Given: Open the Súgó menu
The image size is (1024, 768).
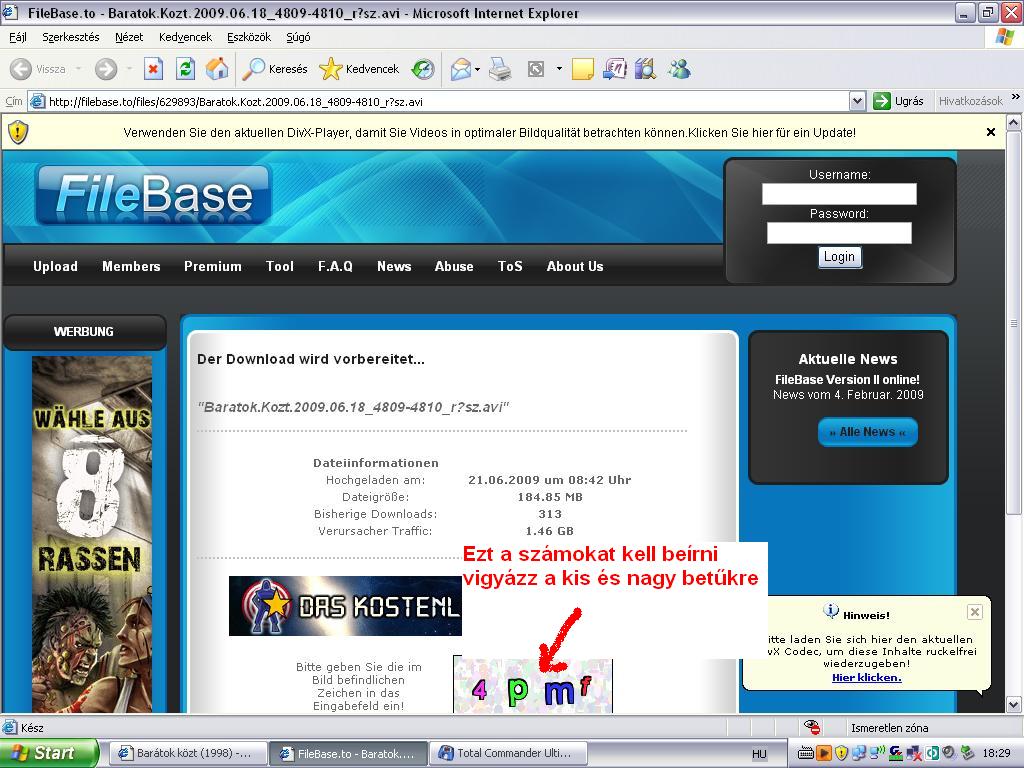Looking at the screenshot, I should click(298, 37).
